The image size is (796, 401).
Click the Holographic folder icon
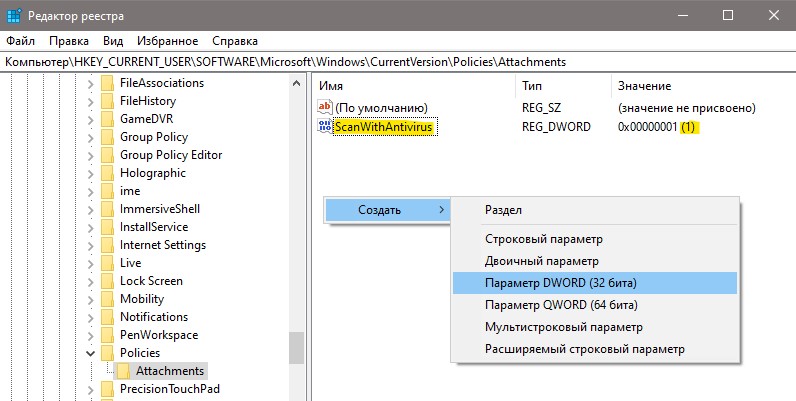108,173
